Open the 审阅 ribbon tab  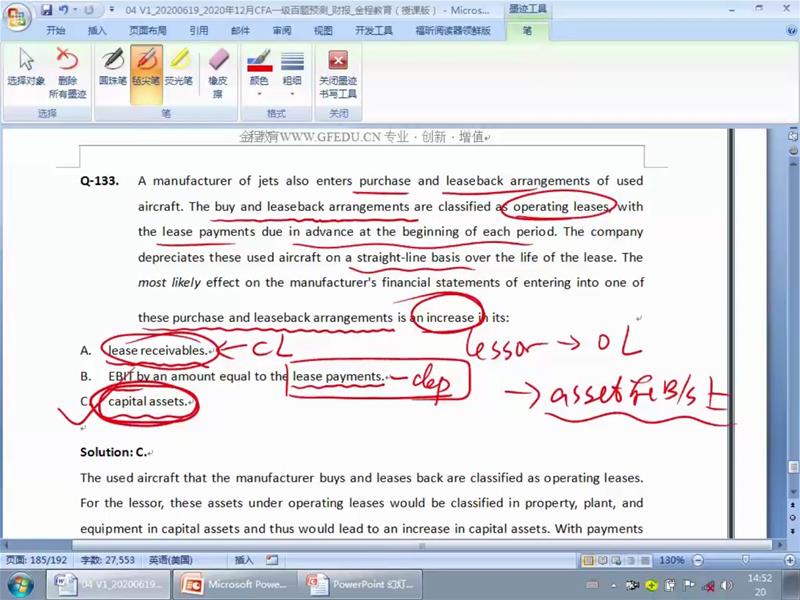point(282,31)
